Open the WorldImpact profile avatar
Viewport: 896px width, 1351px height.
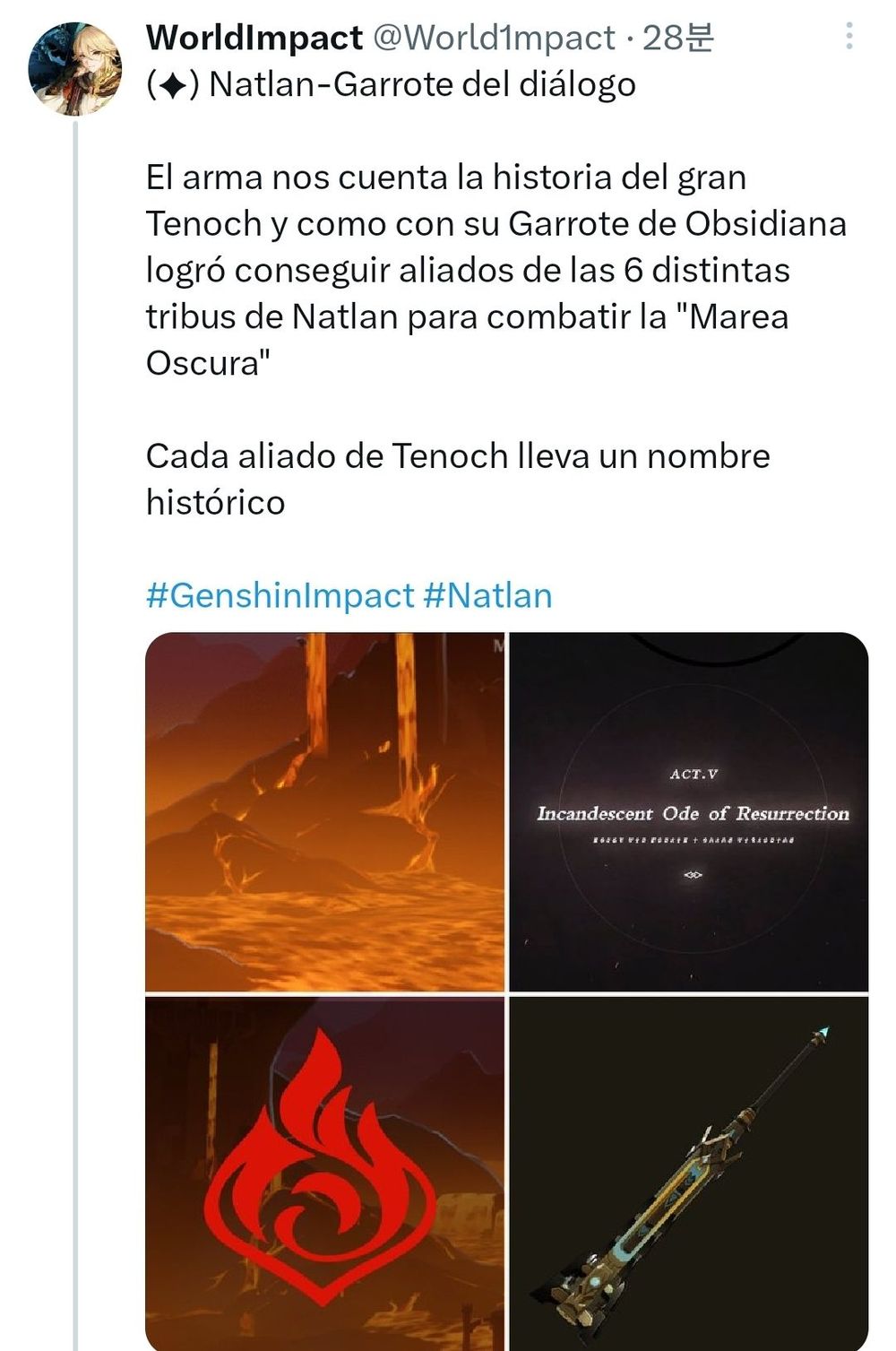pyautogui.click(x=75, y=69)
